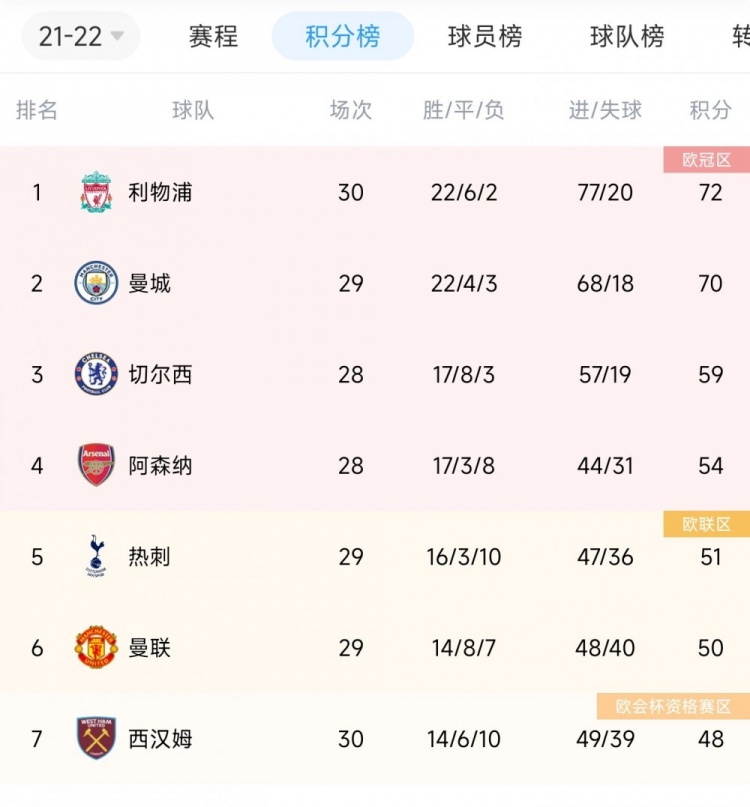Tap the Manchester City badge

pyautogui.click(x=96, y=283)
